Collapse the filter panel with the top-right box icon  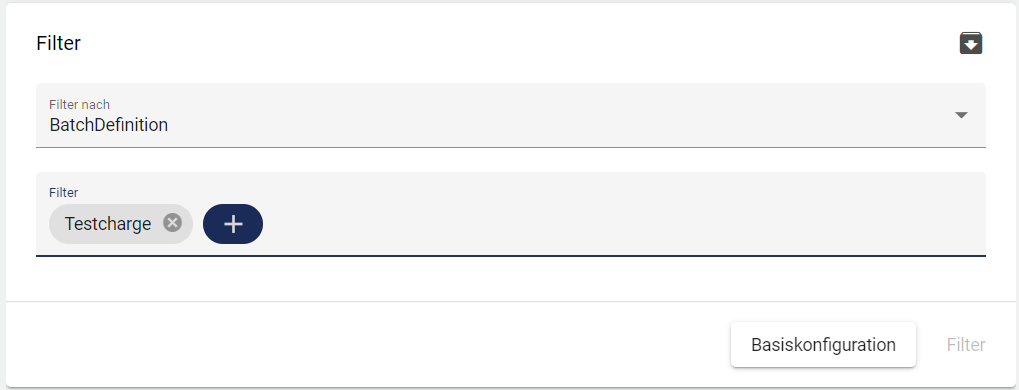pyautogui.click(x=971, y=43)
